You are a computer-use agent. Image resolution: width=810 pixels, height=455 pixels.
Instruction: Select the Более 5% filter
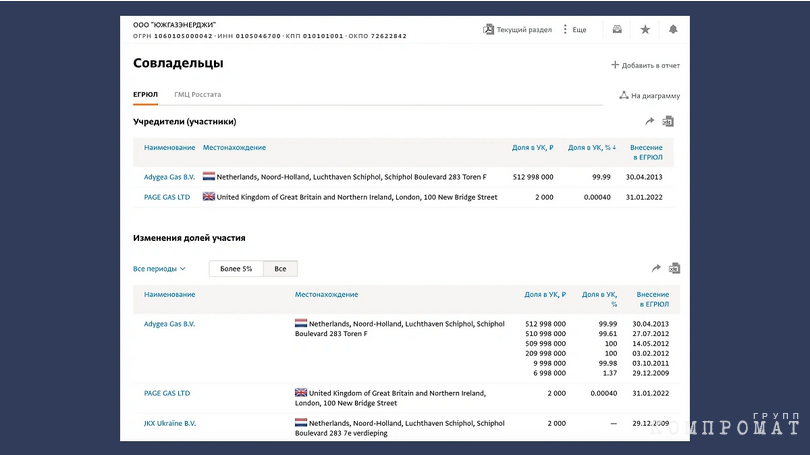coord(236,269)
